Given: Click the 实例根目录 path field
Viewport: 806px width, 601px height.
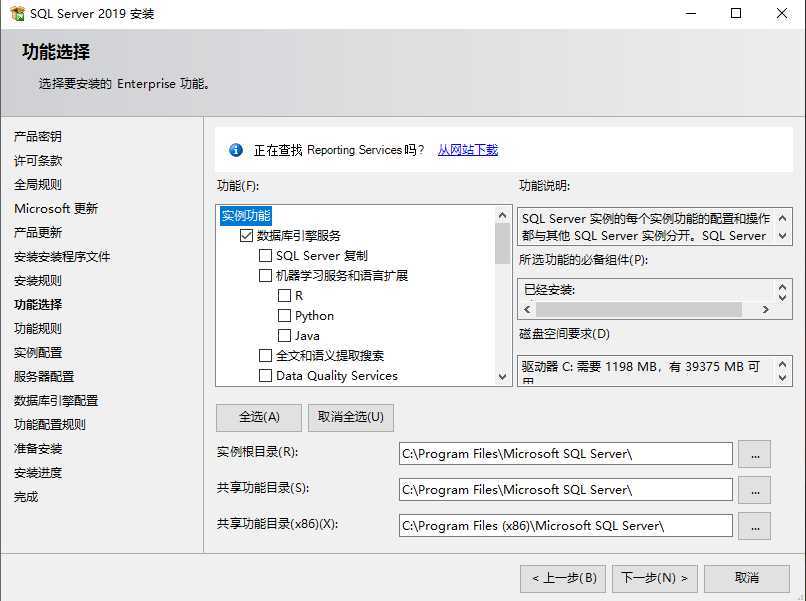Looking at the screenshot, I should 565,454.
